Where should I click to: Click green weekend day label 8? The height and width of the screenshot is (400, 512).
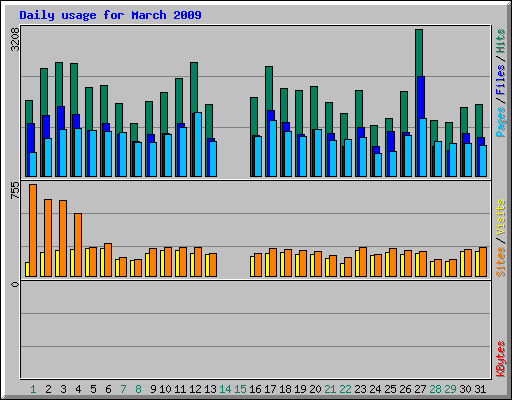[x=138, y=389]
